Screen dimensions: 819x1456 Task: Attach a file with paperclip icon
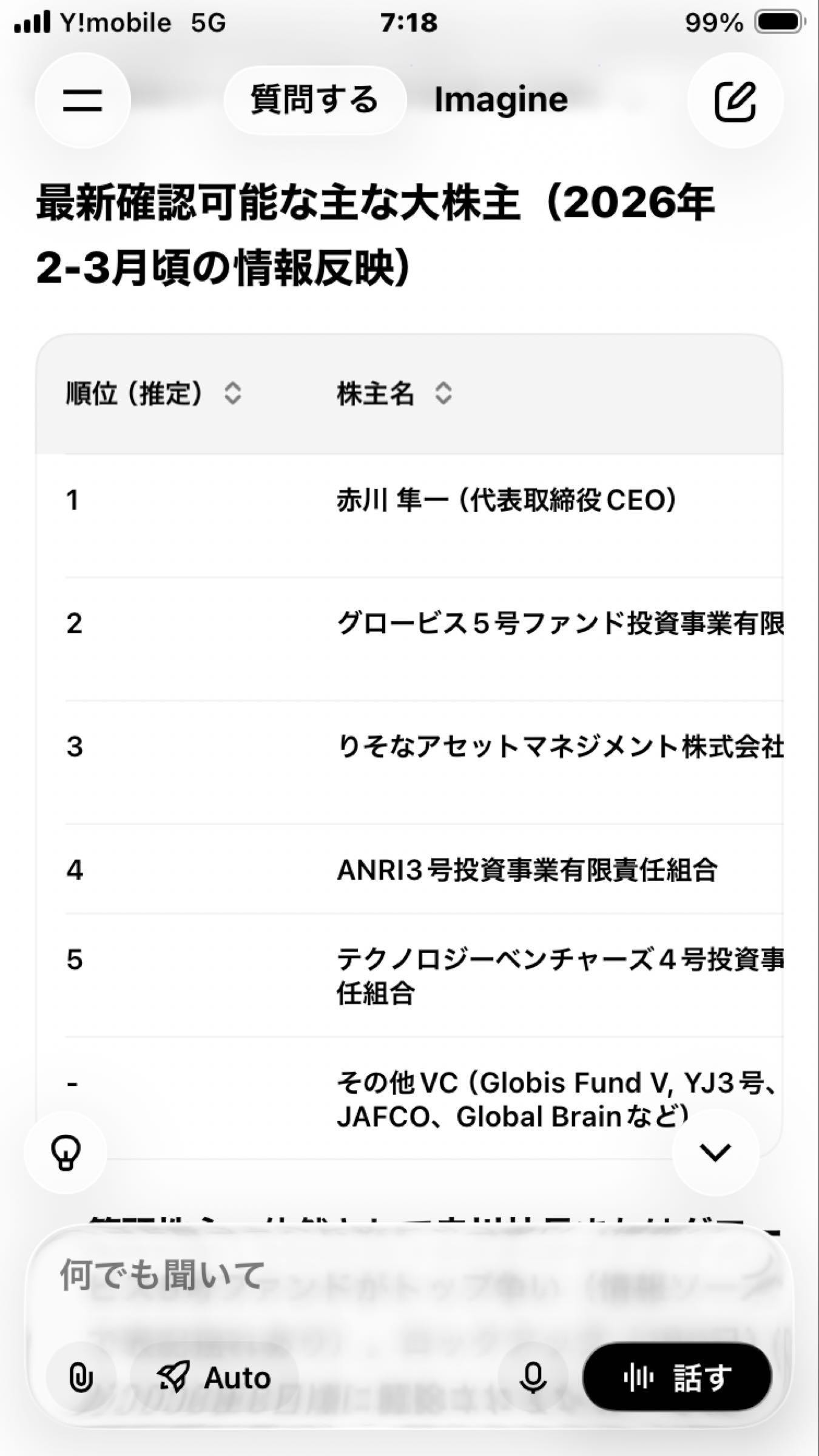point(80,1378)
